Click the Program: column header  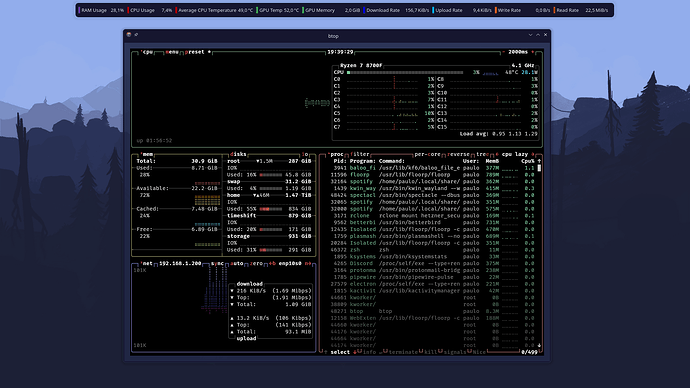click(x=363, y=161)
